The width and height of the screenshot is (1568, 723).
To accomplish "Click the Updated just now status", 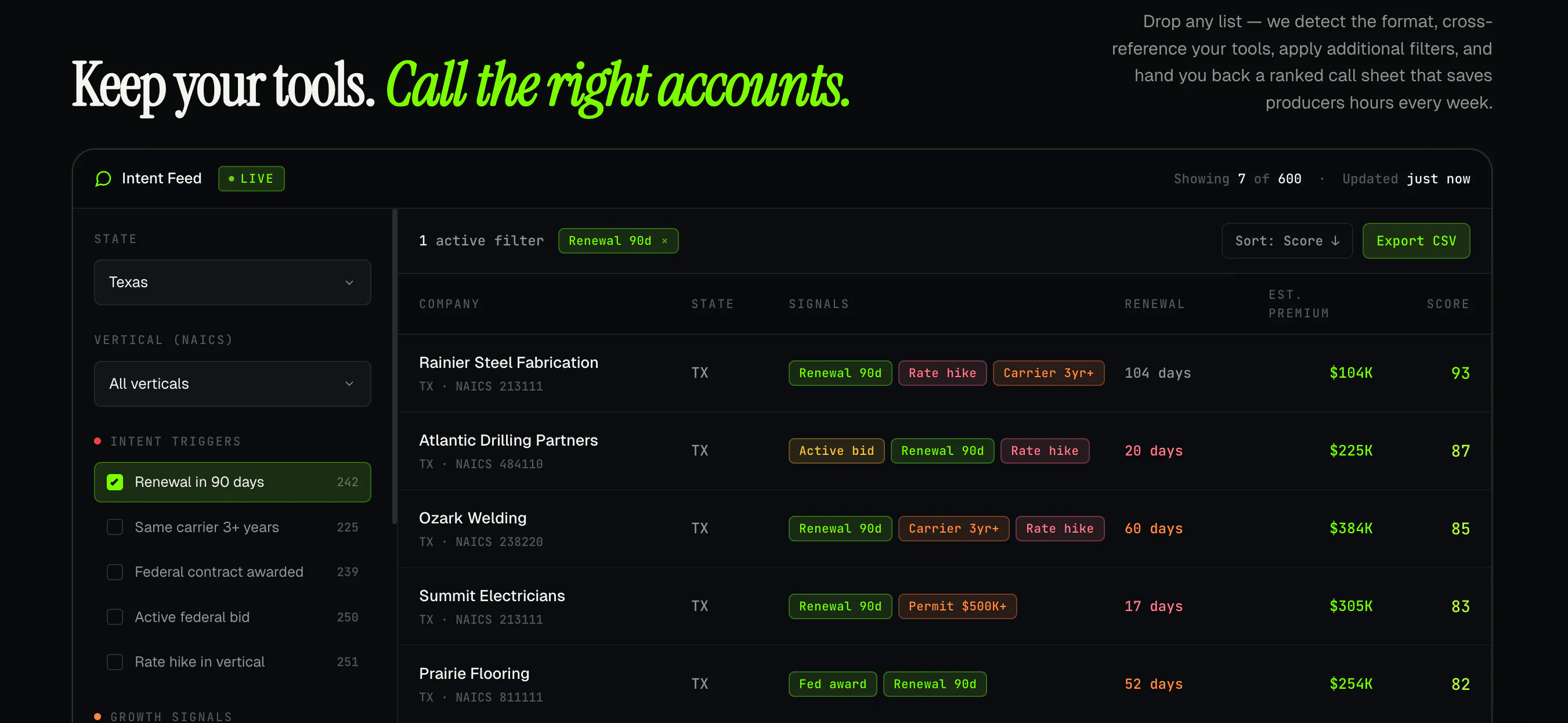I will 1406,179.
